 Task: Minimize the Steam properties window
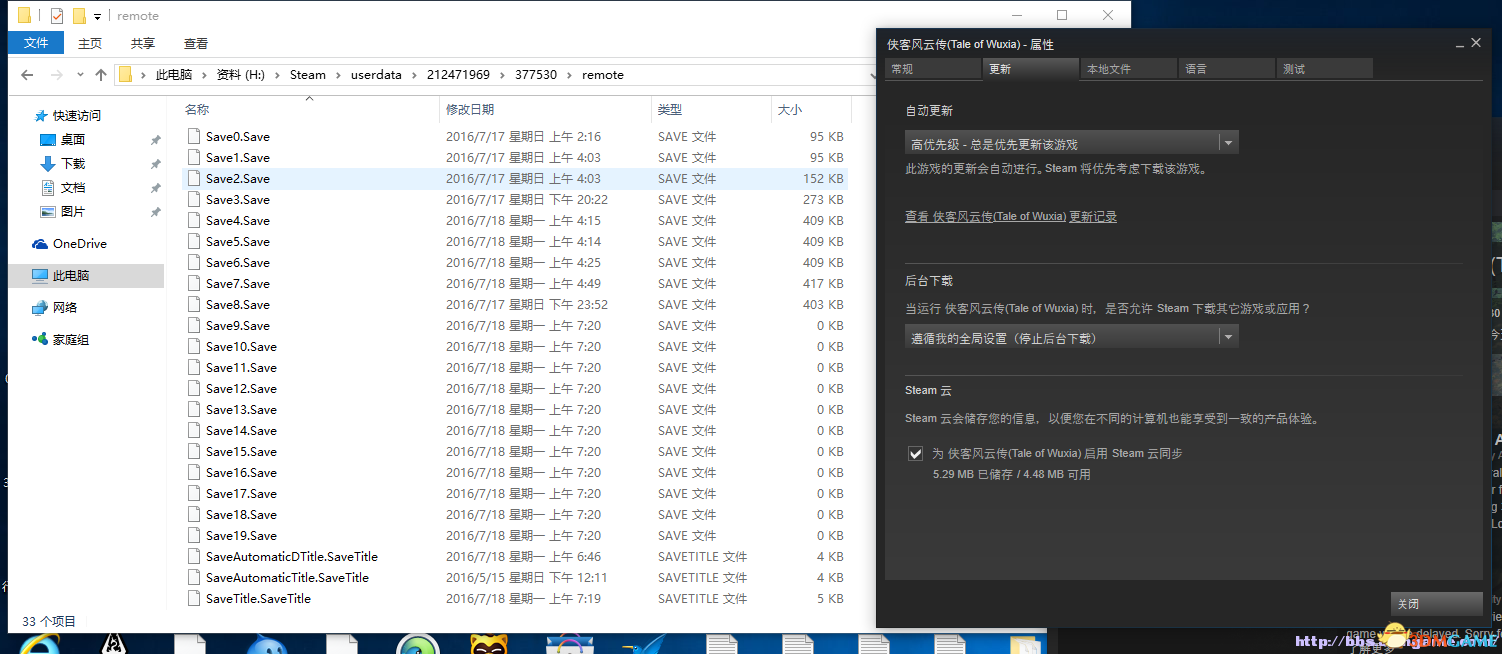(1459, 44)
